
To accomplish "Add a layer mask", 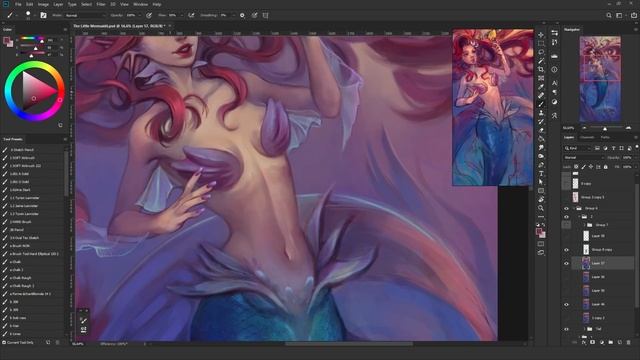I will click(x=592, y=342).
